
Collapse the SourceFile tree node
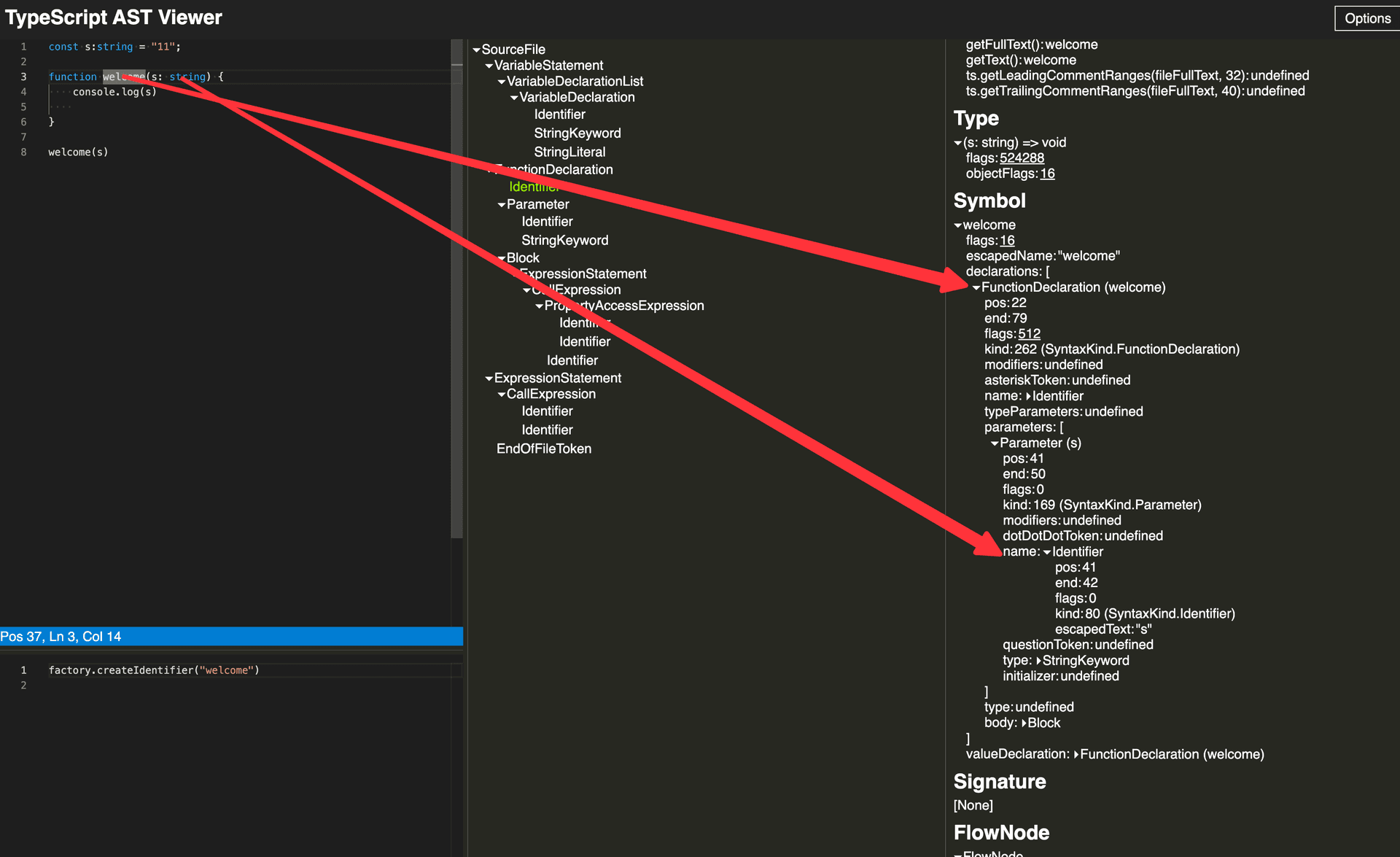tap(476, 50)
